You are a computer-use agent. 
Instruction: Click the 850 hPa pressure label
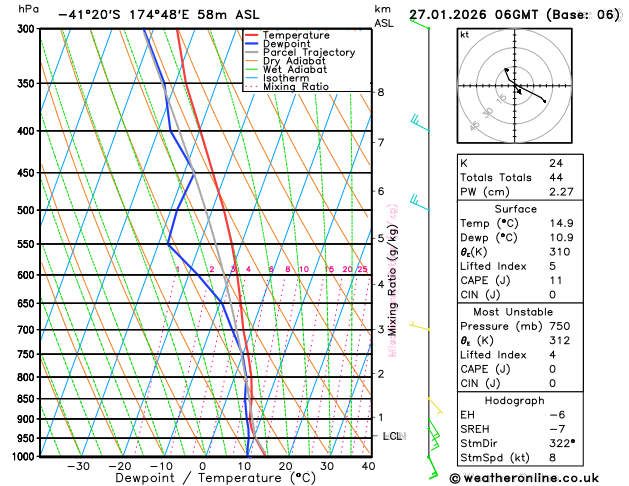(x=28, y=399)
